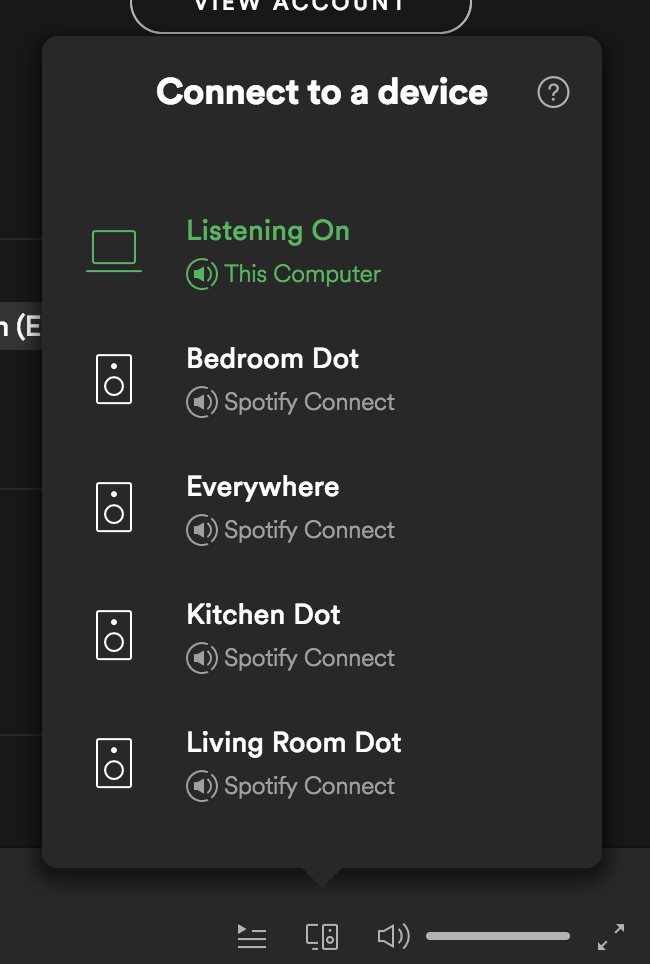This screenshot has height=964, width=650.
Task: Enter full screen with the expand arrows icon
Action: click(611, 936)
